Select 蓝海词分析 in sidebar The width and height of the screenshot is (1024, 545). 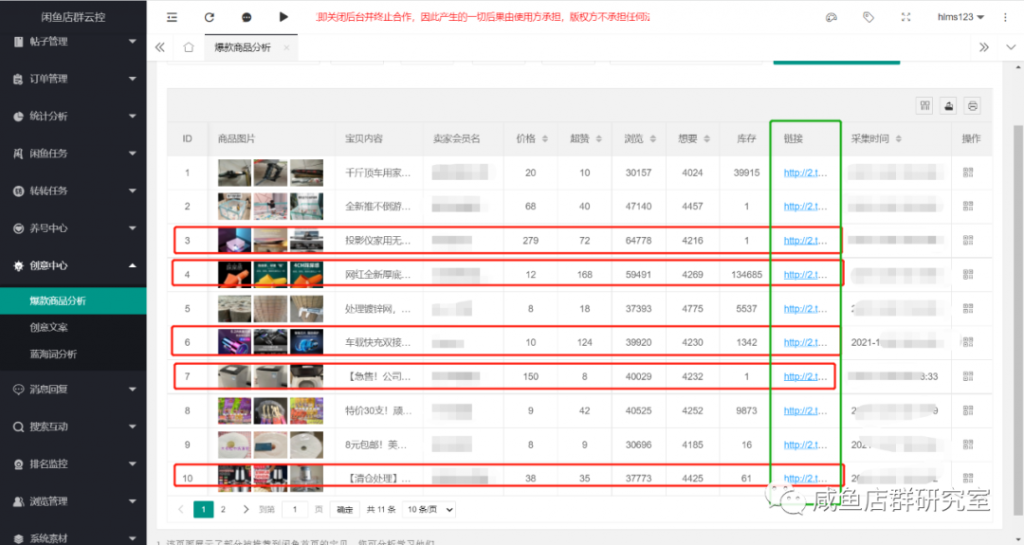73,354
